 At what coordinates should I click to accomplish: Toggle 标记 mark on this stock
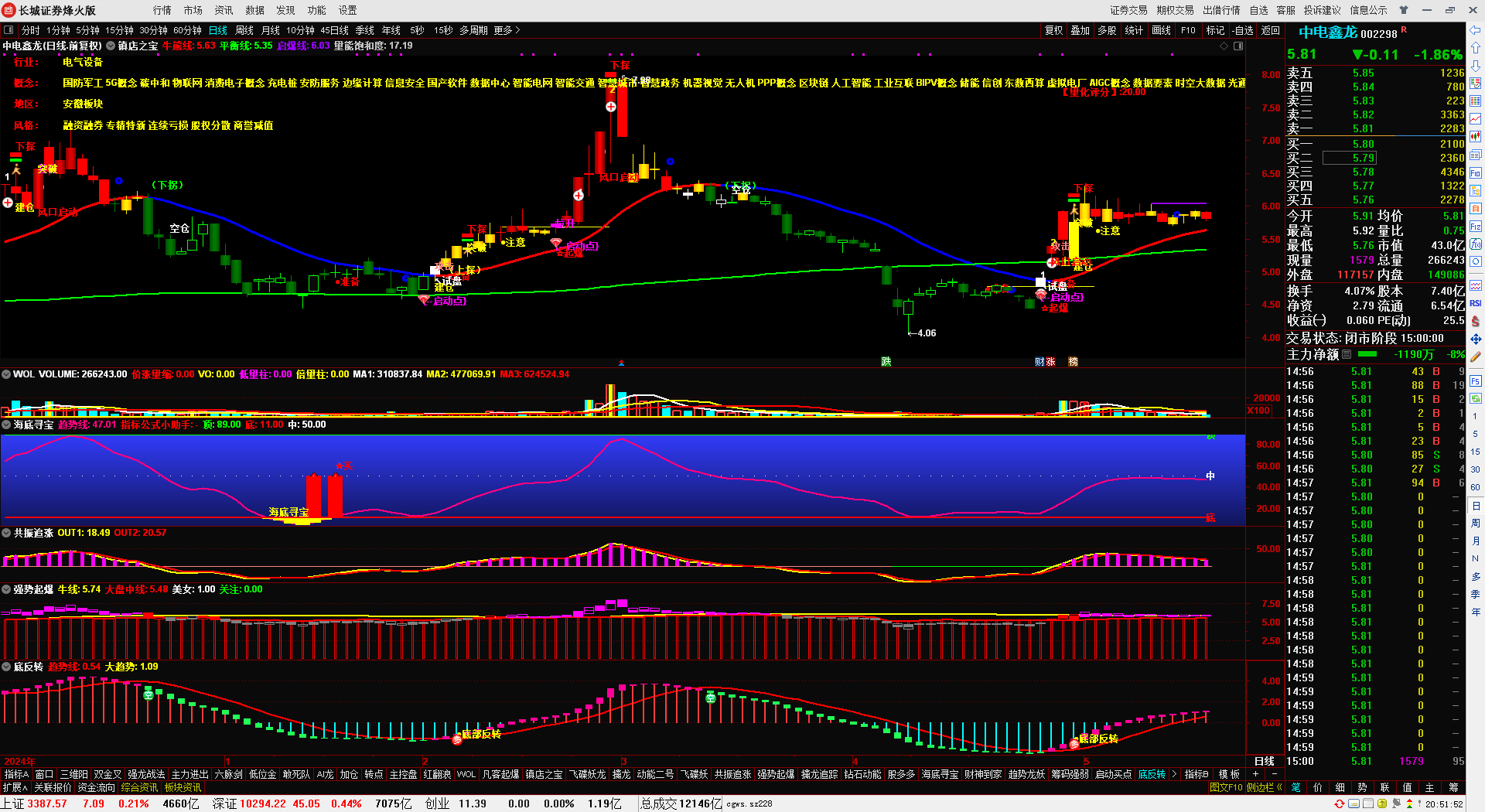(x=1216, y=30)
